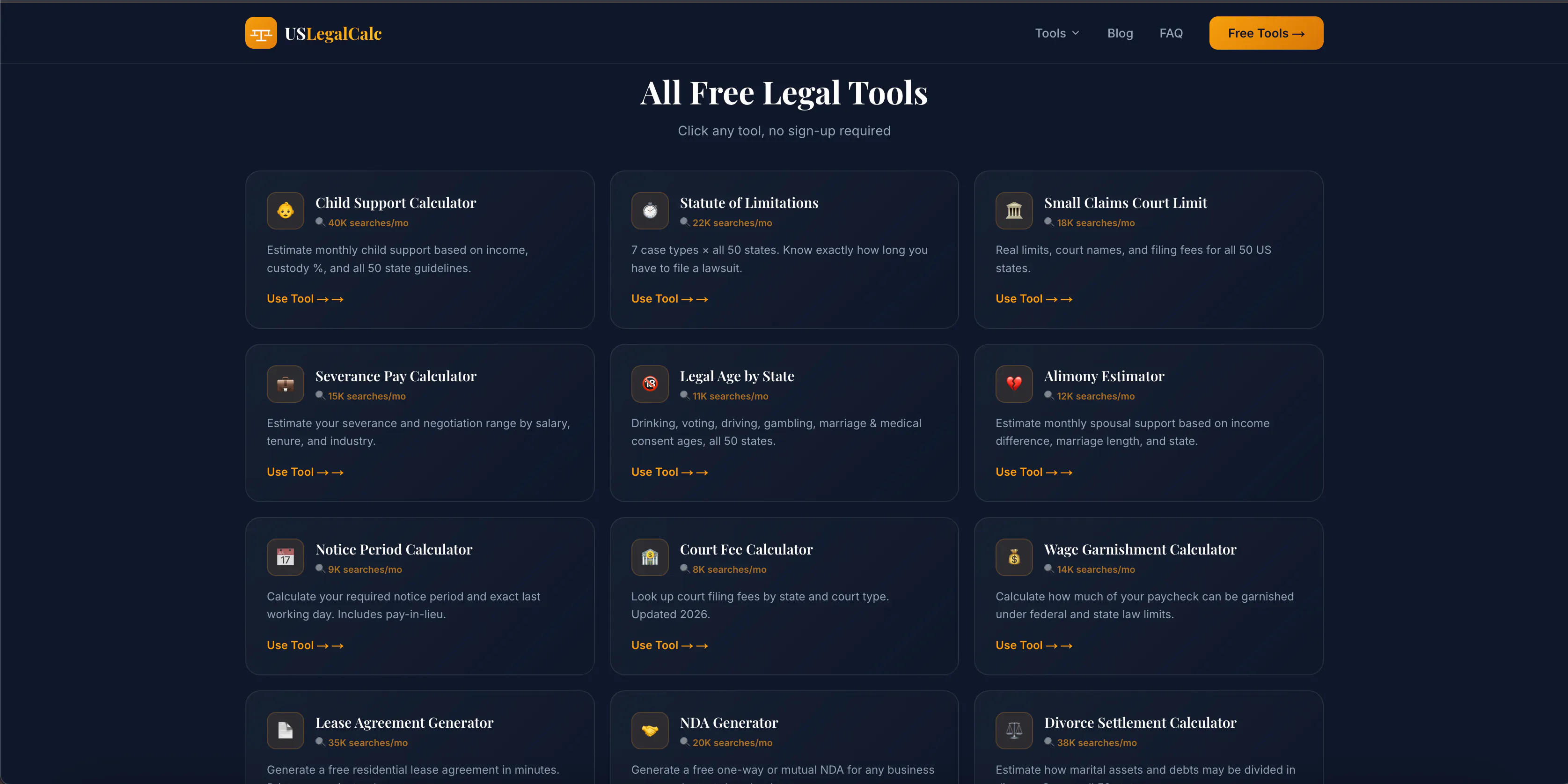Image resolution: width=1568 pixels, height=784 pixels.
Task: Click the magnifier icon beside 12K searches/mo
Action: point(1049,395)
